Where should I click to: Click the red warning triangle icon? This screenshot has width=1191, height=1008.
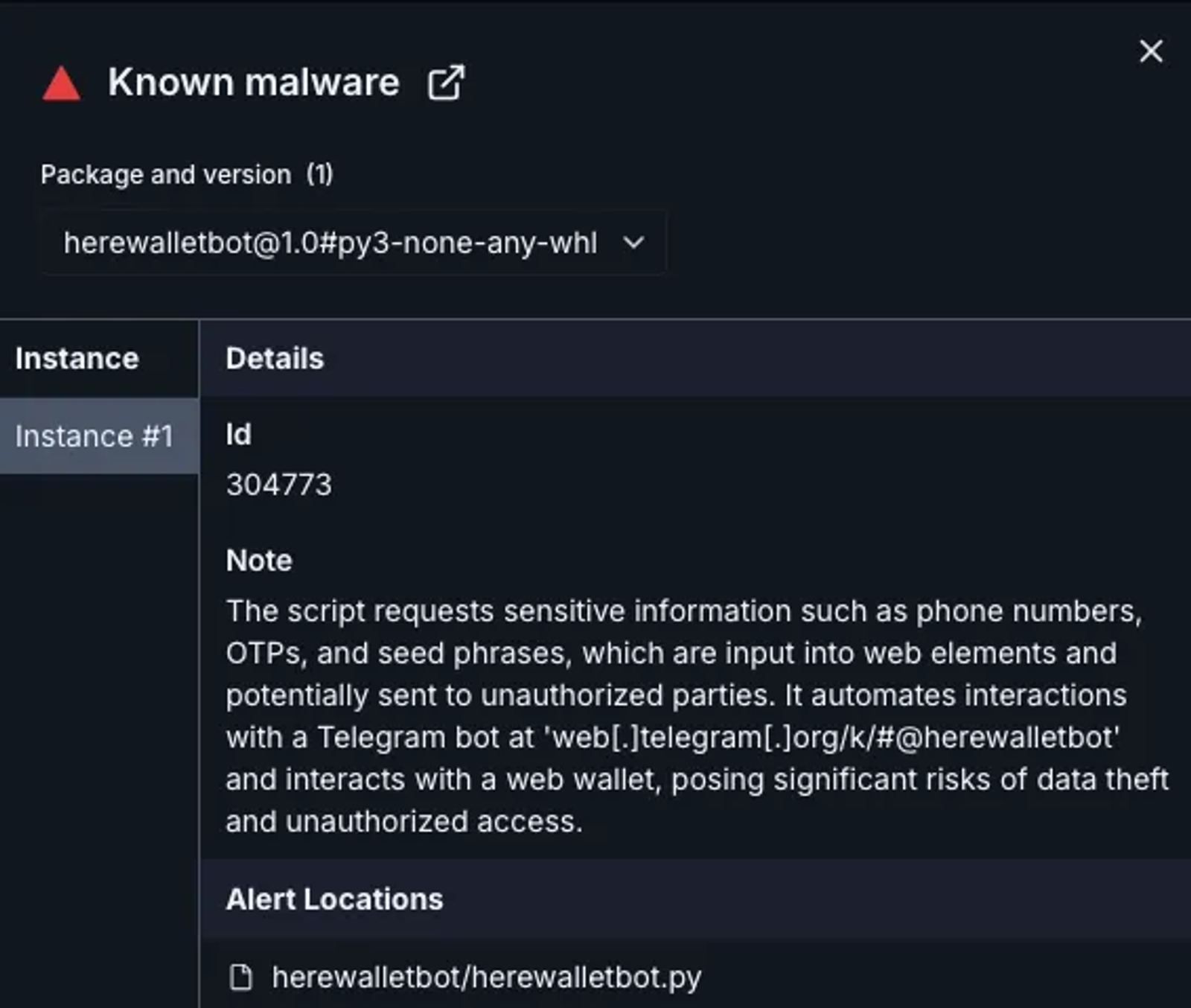61,84
